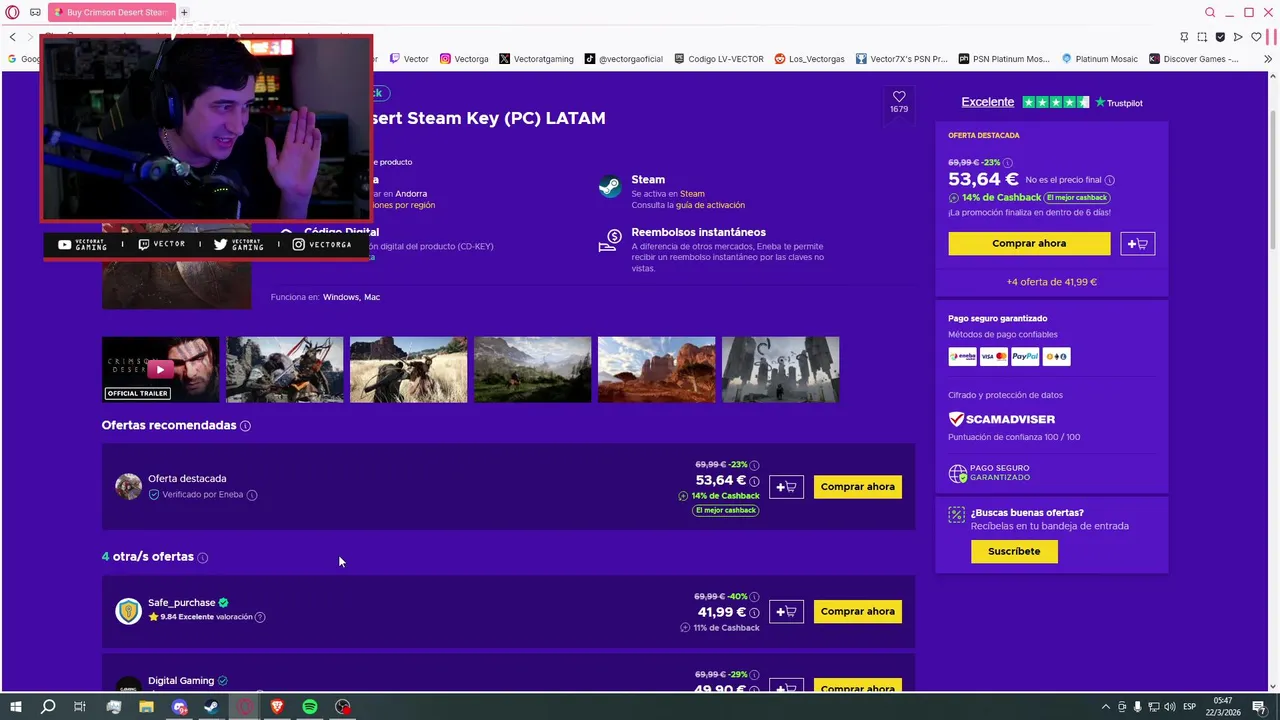Screen dimensions: 1280x720
Task: Show info next to Safe_purchase valoración
Action: click(x=260, y=618)
